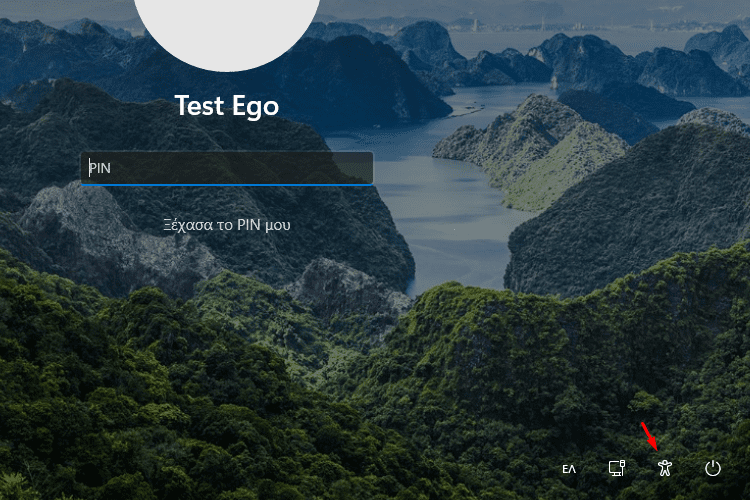This screenshot has width=750, height=500.
Task: Click into the PIN entry field
Action: point(227,168)
